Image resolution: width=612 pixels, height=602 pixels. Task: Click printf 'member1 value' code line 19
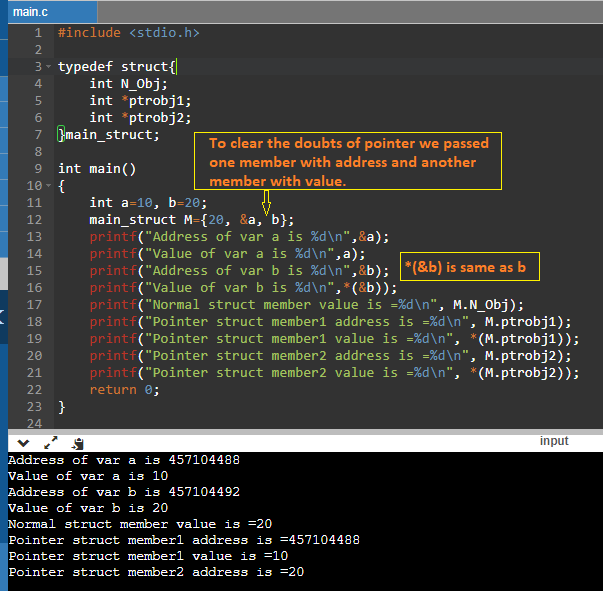point(334,339)
